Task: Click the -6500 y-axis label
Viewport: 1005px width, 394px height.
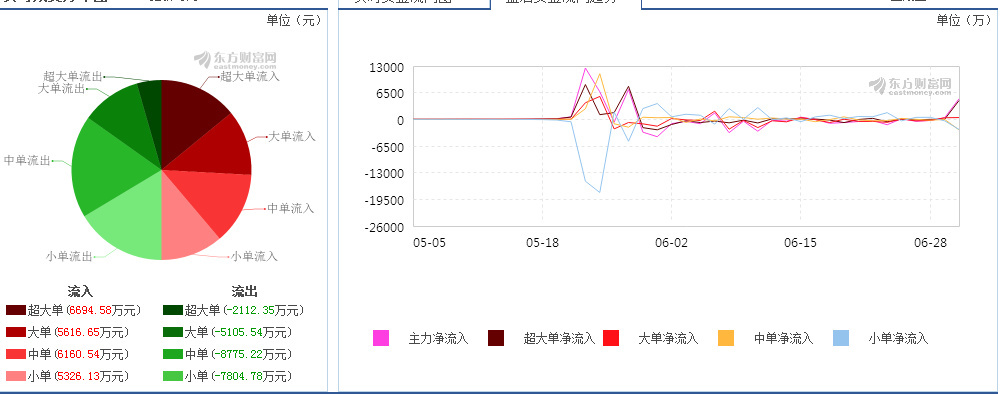Action: tap(388, 147)
